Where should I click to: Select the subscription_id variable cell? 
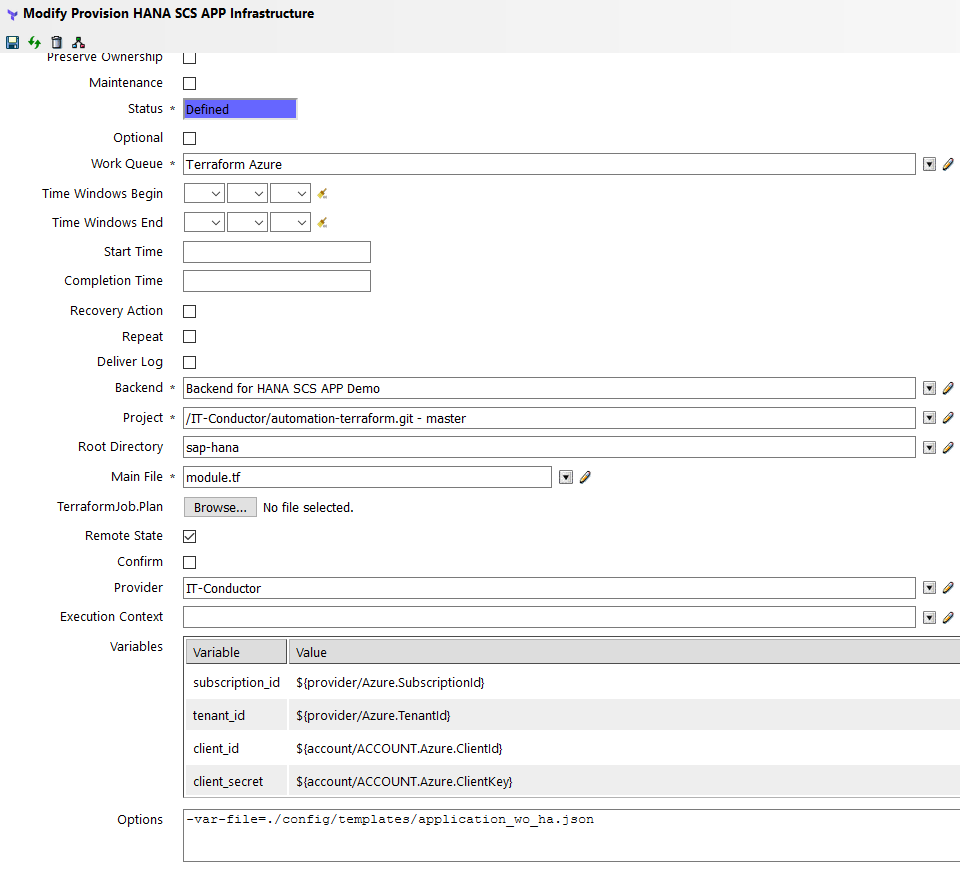236,682
